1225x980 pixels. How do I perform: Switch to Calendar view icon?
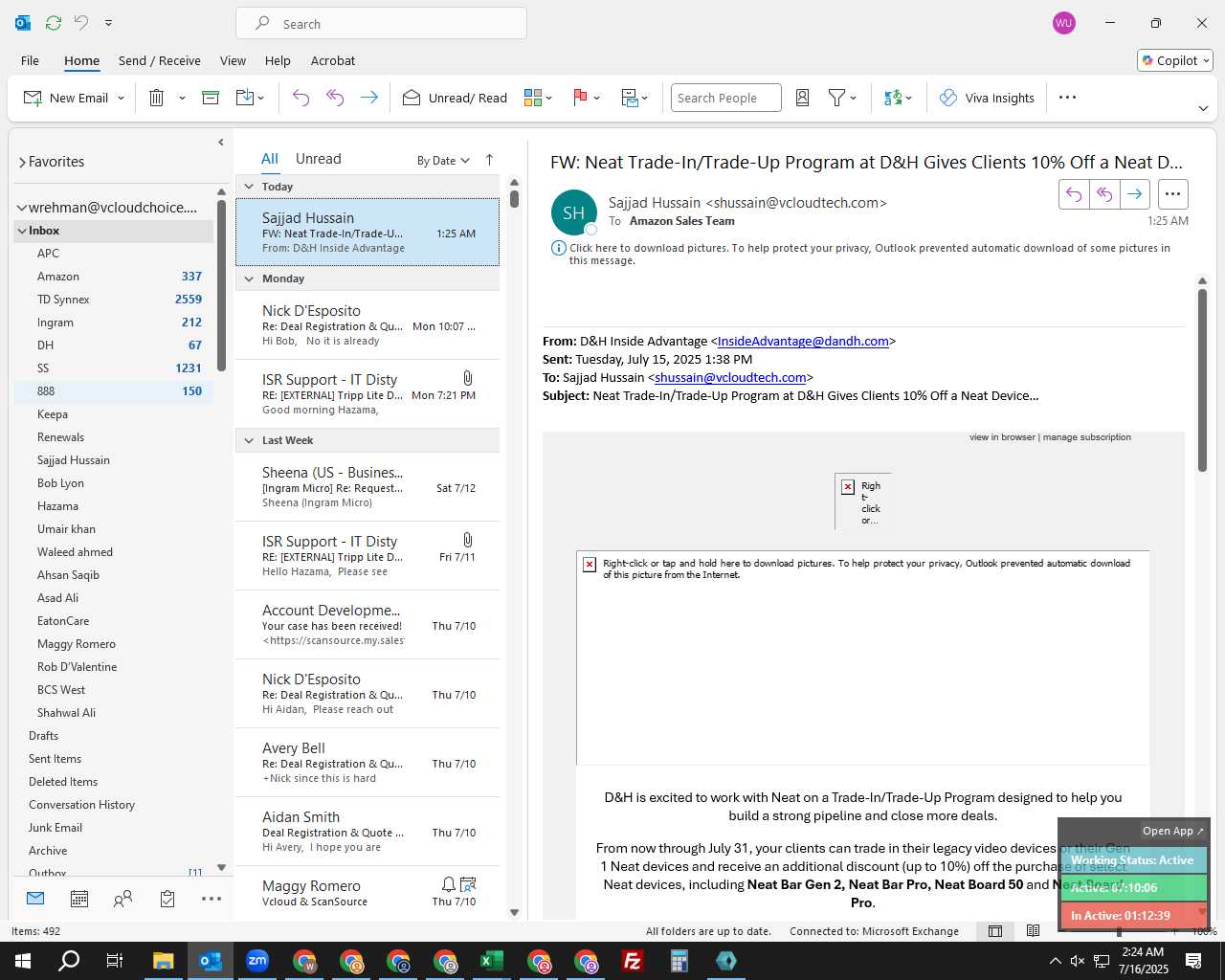coord(79,899)
